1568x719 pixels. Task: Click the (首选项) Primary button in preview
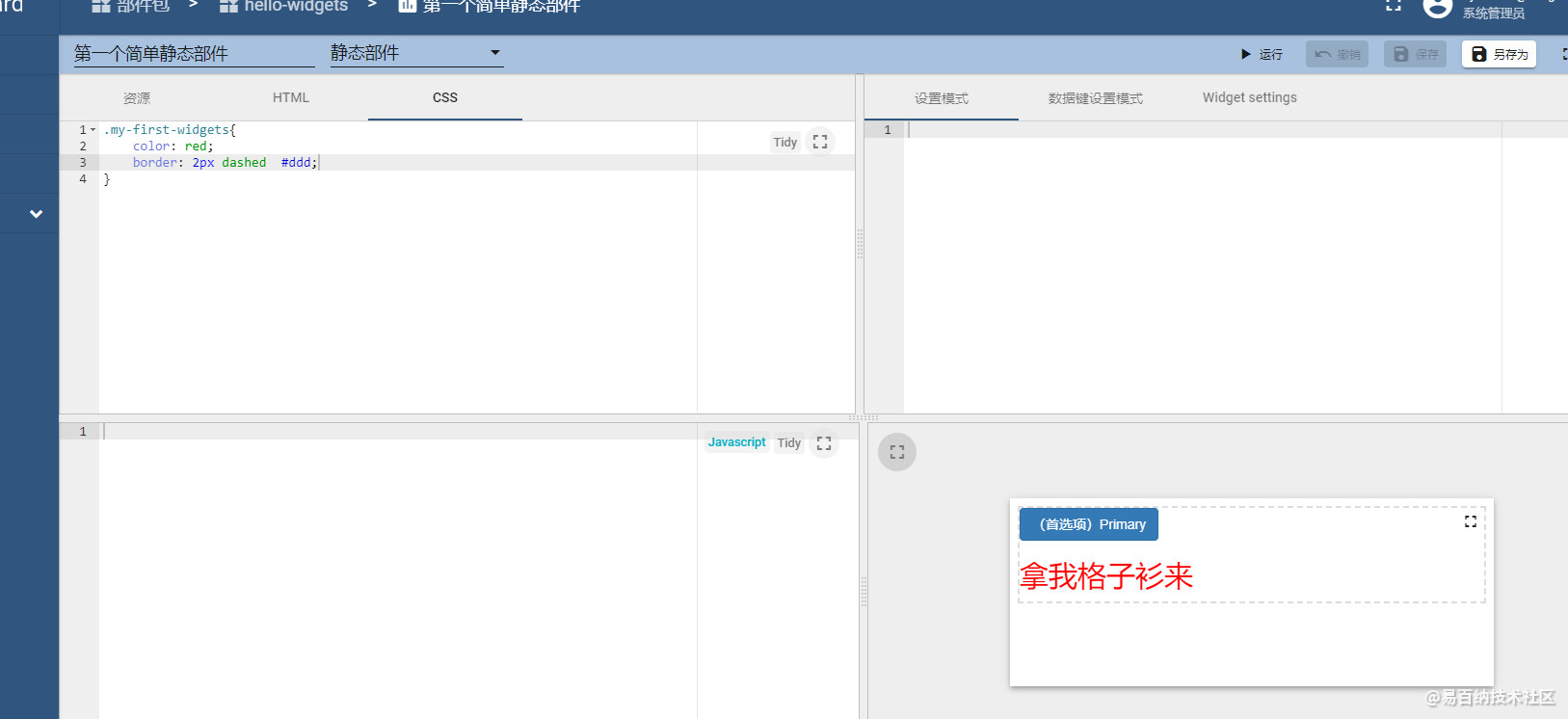pyautogui.click(x=1089, y=524)
